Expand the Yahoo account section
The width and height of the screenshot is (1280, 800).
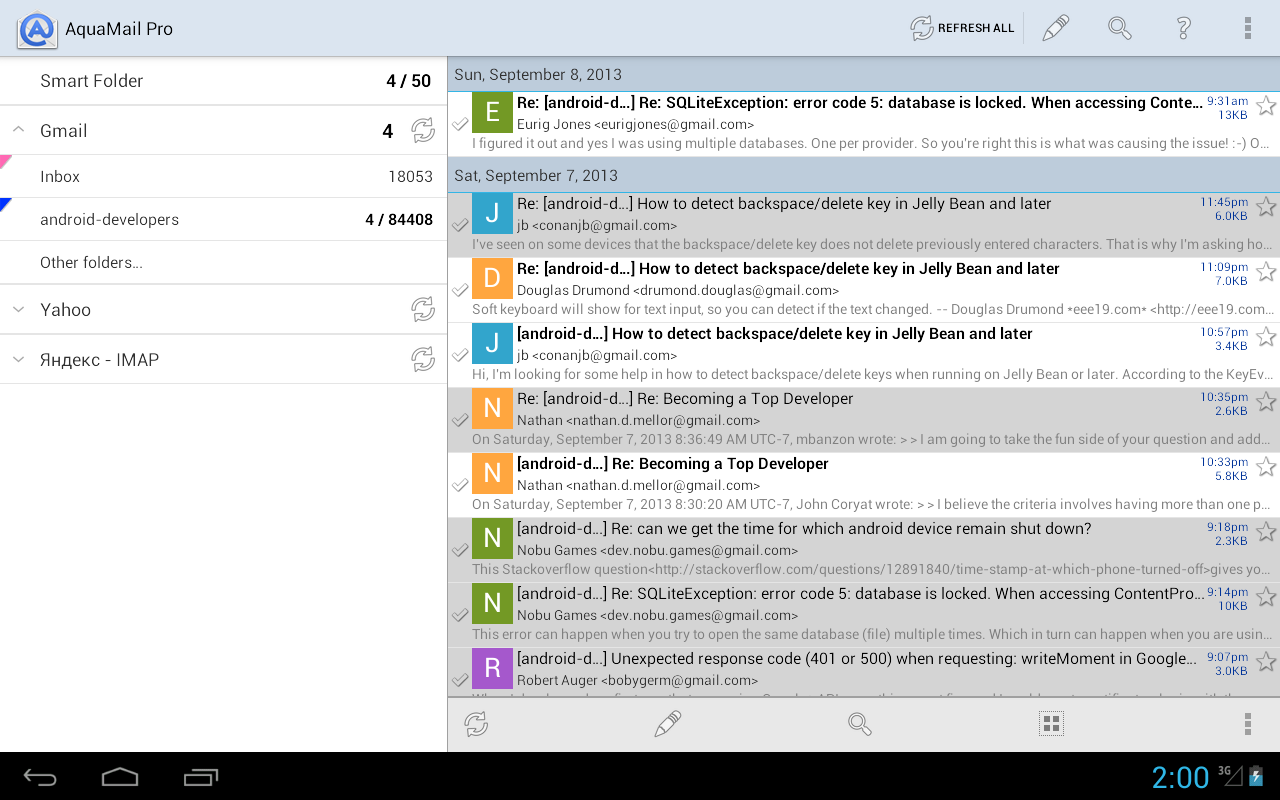coord(18,310)
